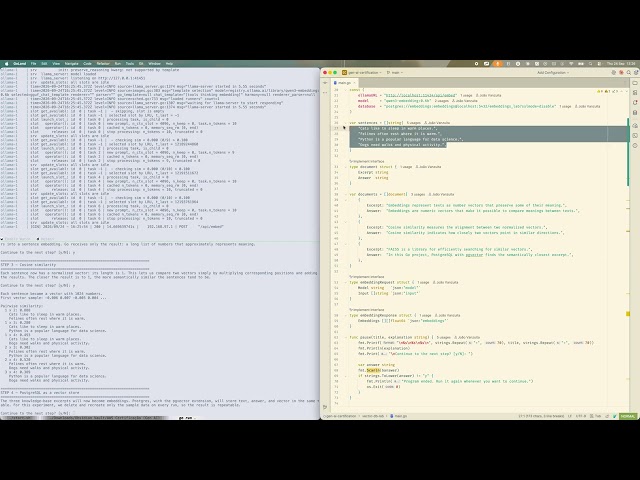
Task: Toggle the read-only lock icon in status bar
Action: pyautogui.click(x=607, y=416)
